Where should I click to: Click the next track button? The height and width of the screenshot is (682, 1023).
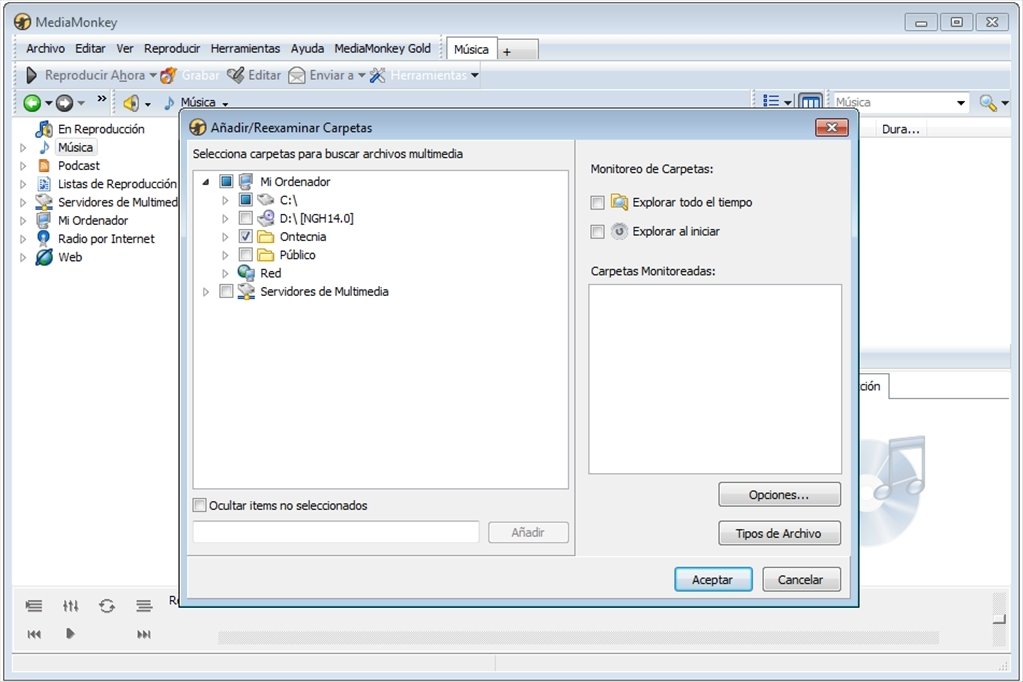click(144, 634)
